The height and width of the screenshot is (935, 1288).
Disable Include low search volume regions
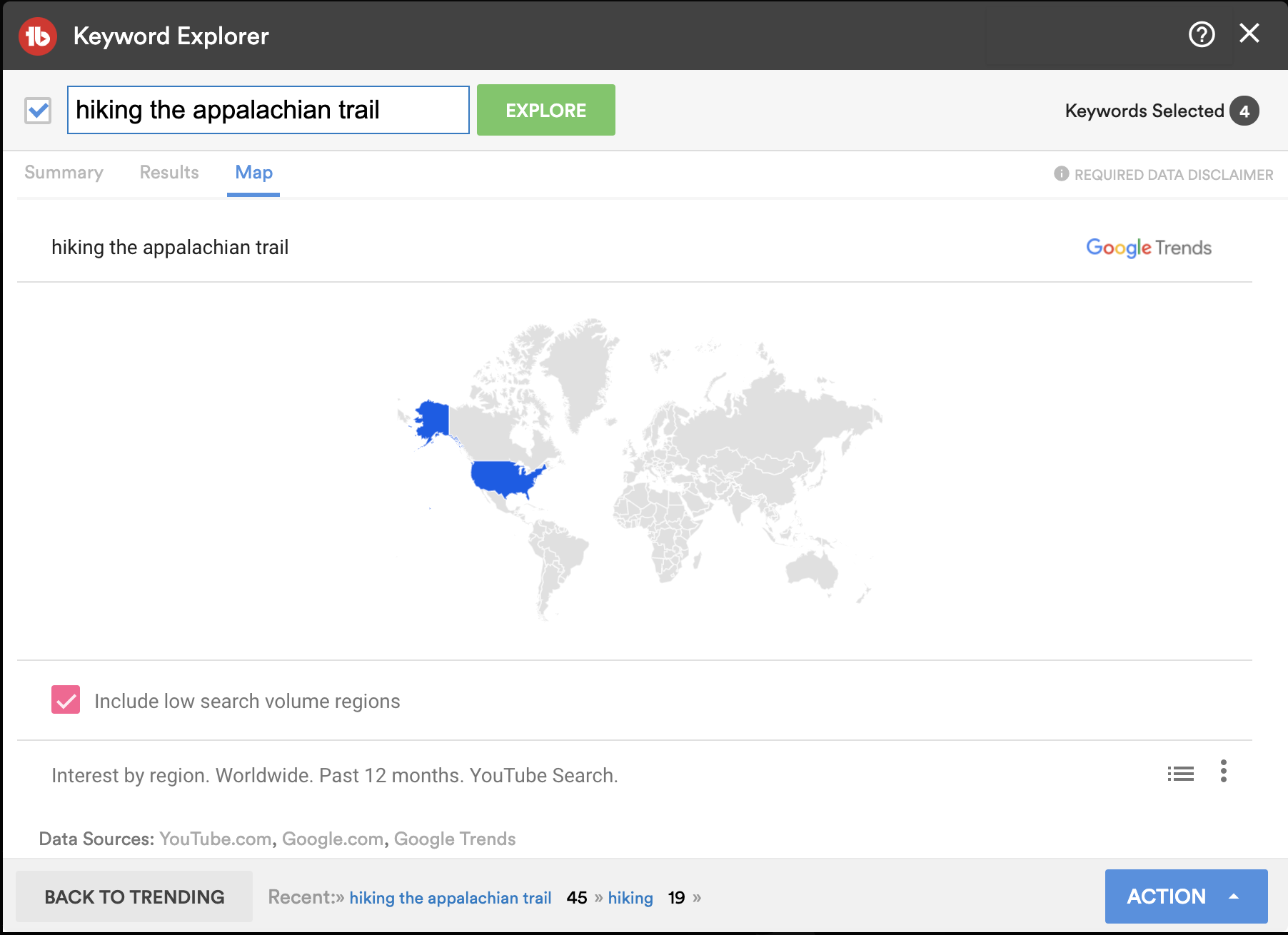coord(66,700)
